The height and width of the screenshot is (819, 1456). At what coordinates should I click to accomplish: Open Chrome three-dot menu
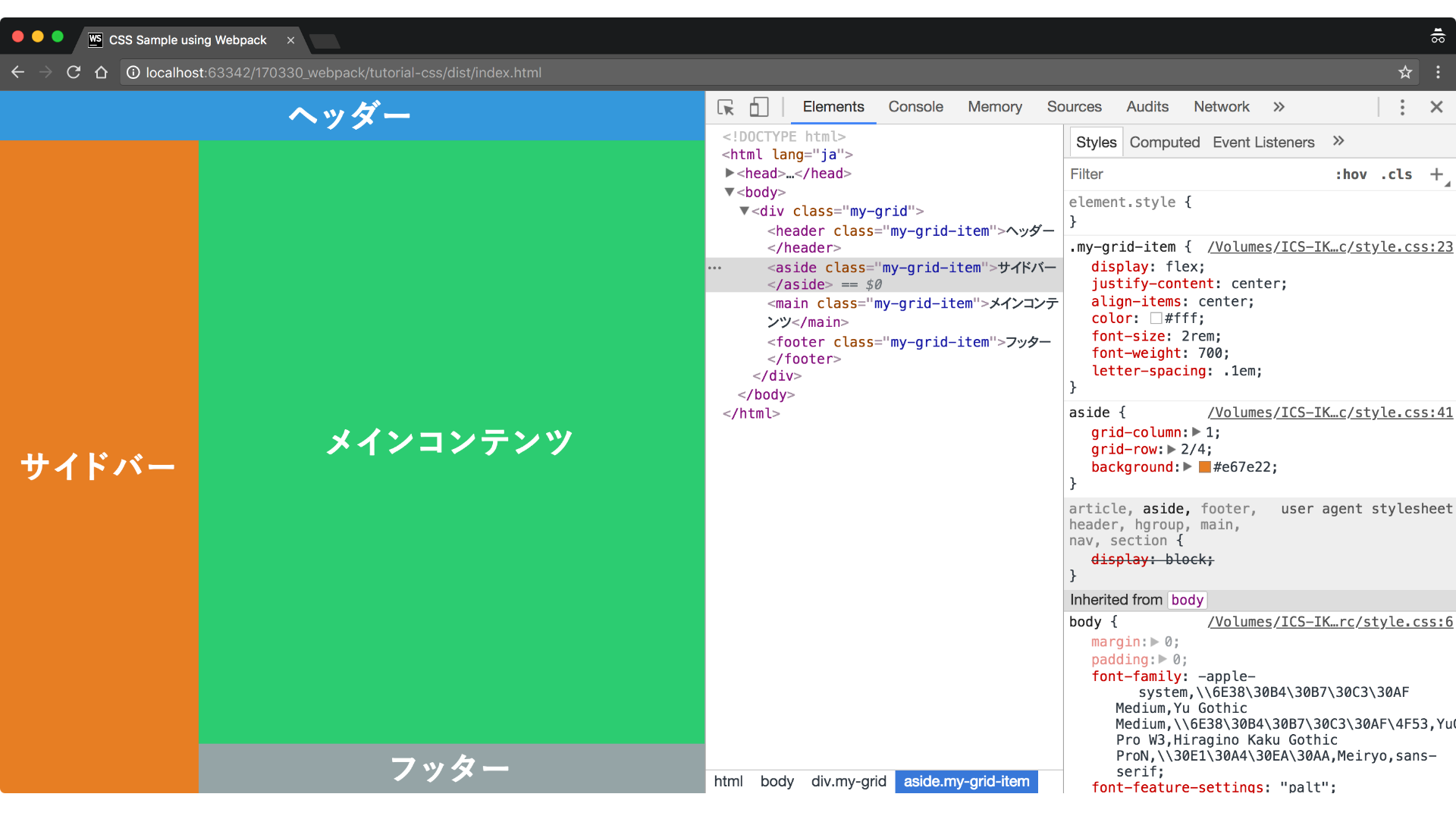1437,72
